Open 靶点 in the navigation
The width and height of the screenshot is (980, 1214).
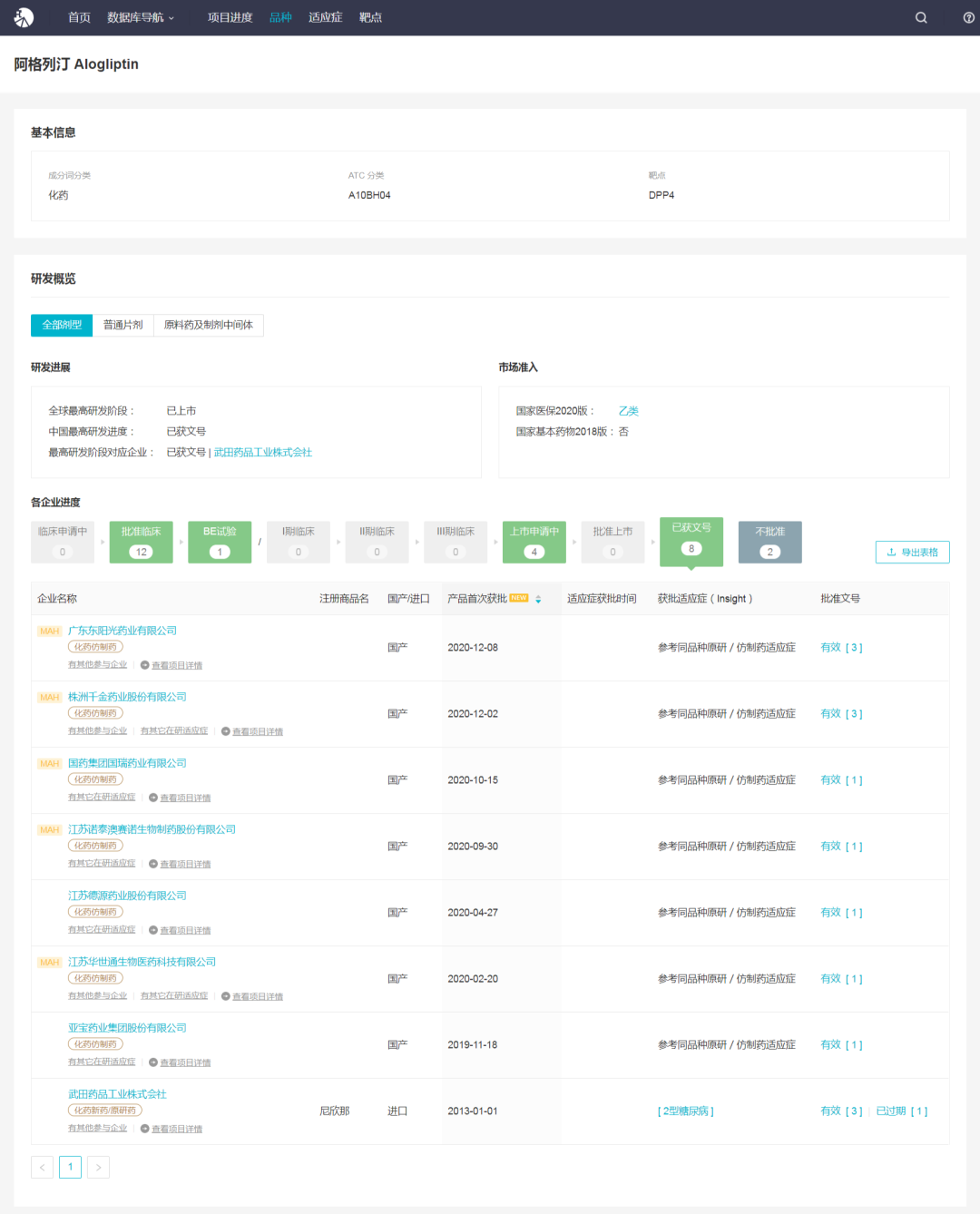click(370, 17)
